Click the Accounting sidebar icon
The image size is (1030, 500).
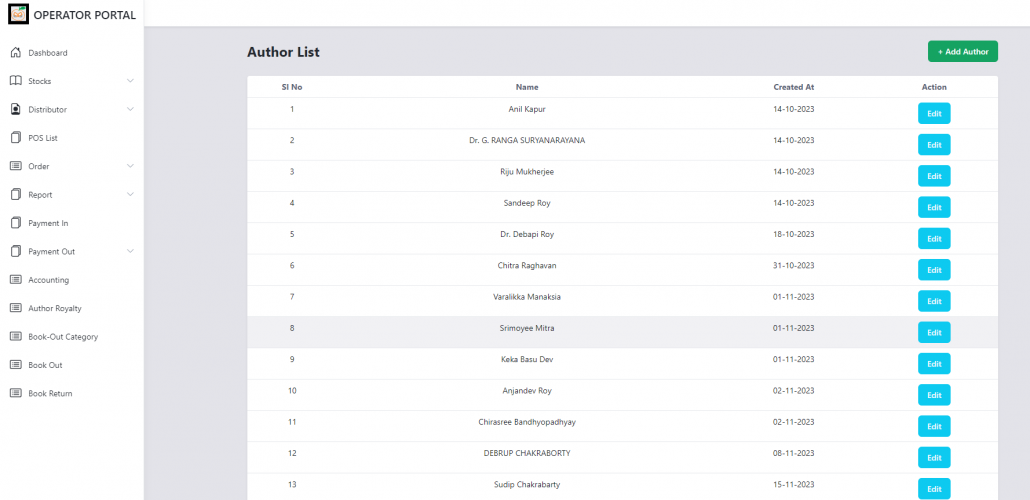pyautogui.click(x=15, y=280)
